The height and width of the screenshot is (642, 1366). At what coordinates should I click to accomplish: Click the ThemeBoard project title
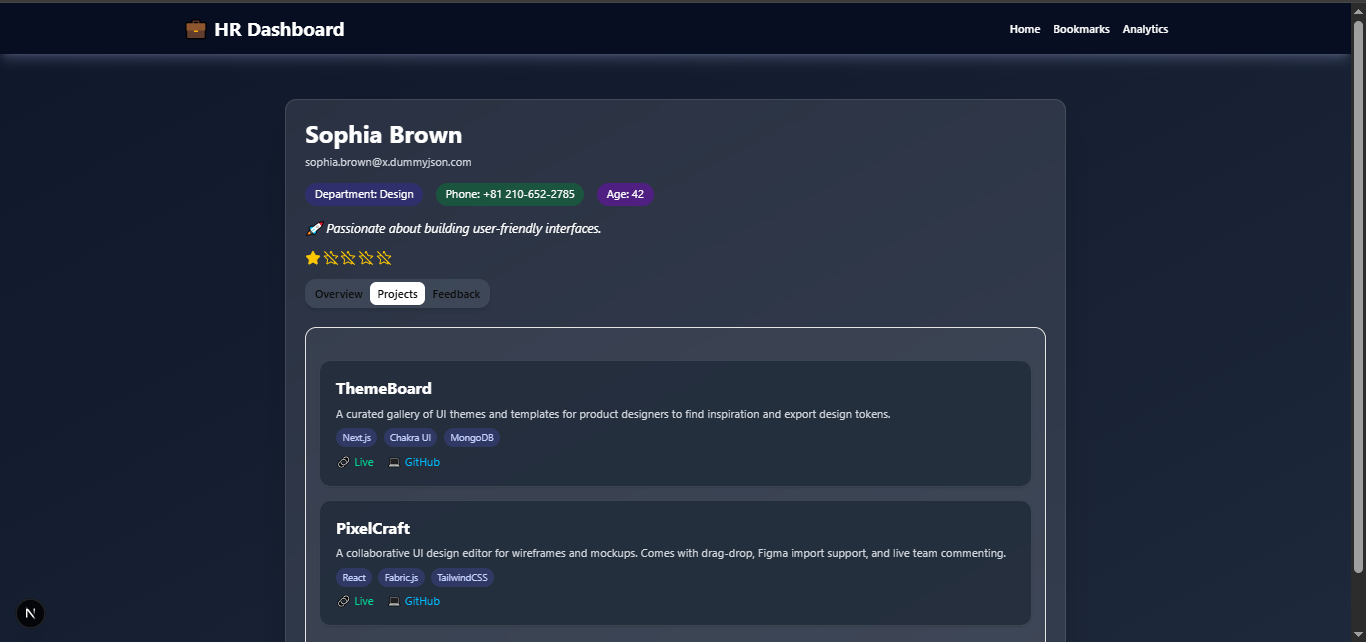pyautogui.click(x=384, y=389)
